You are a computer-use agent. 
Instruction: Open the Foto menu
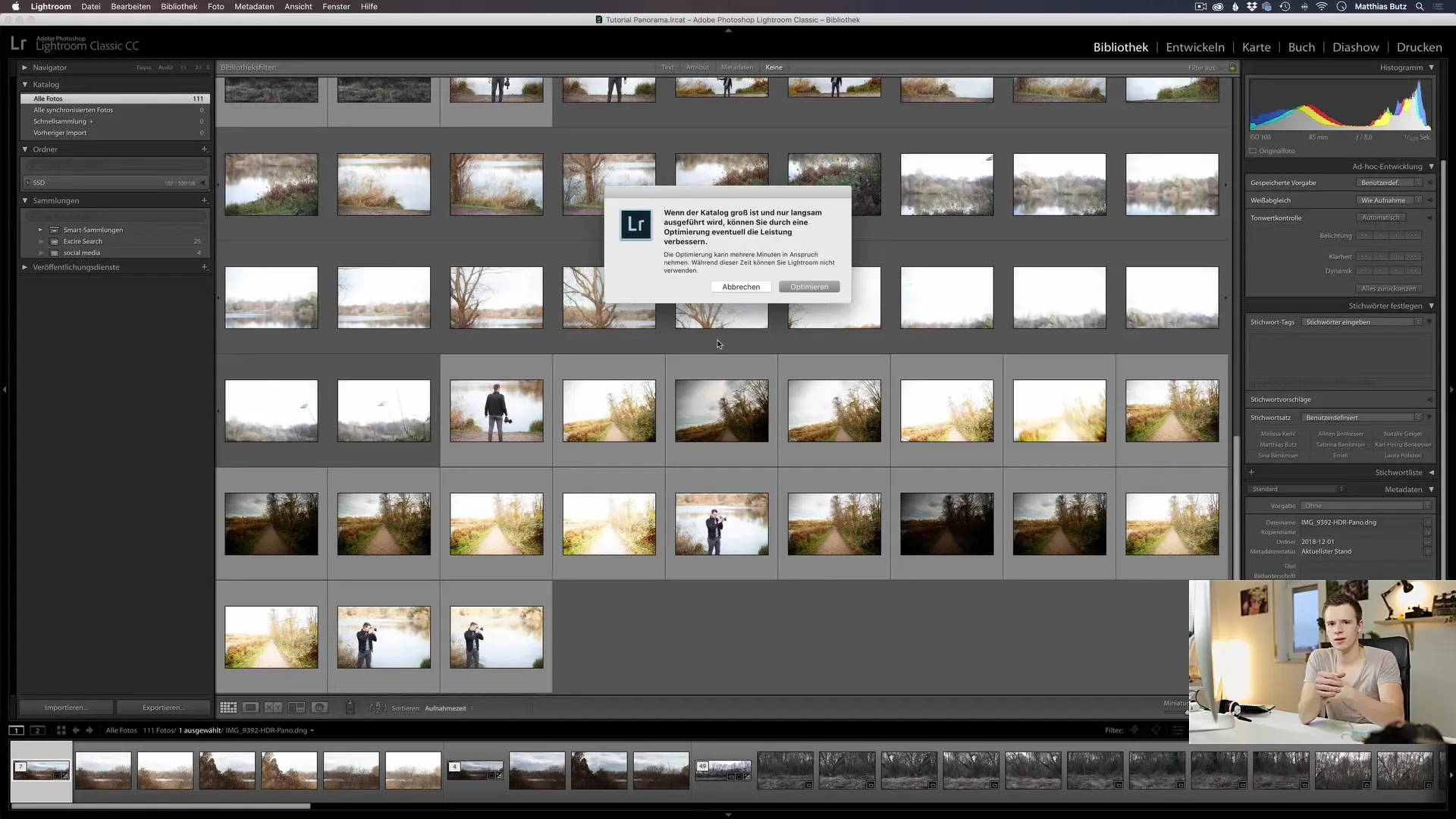[x=216, y=6]
